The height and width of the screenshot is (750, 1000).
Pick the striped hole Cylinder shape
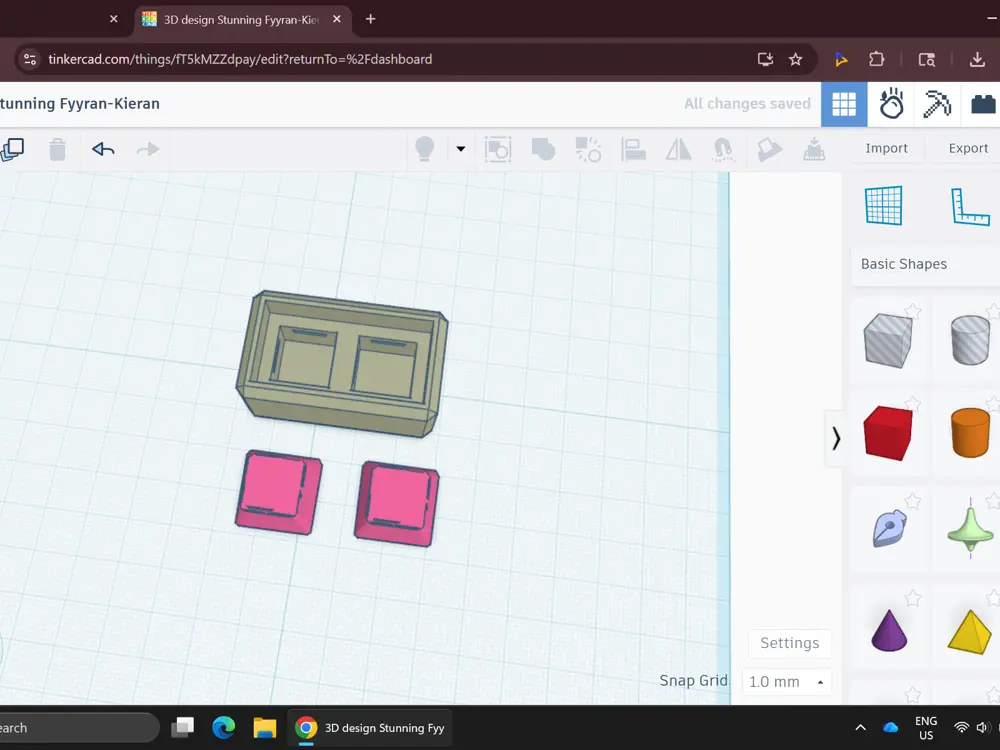click(970, 339)
